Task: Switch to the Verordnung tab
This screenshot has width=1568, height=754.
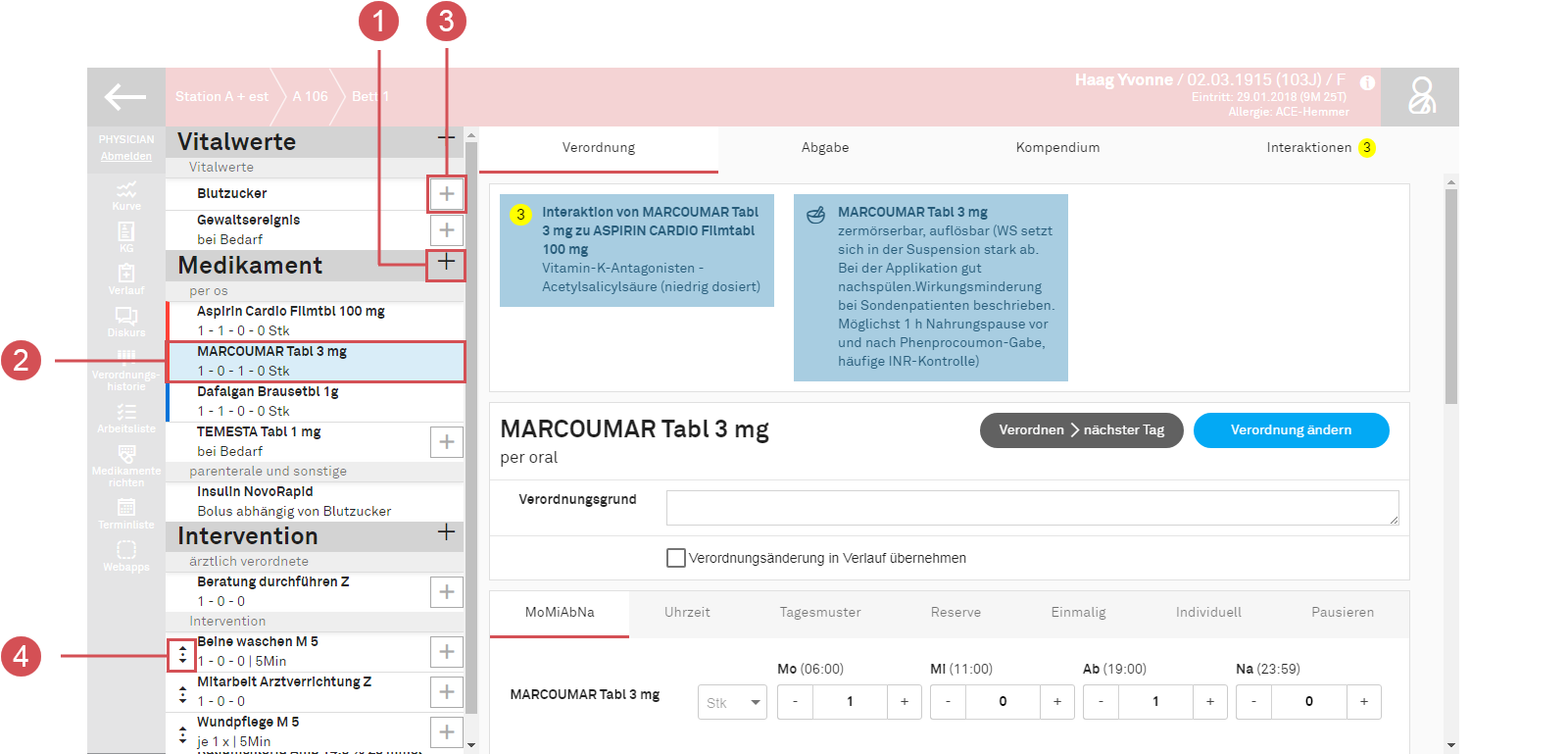Action: click(598, 148)
